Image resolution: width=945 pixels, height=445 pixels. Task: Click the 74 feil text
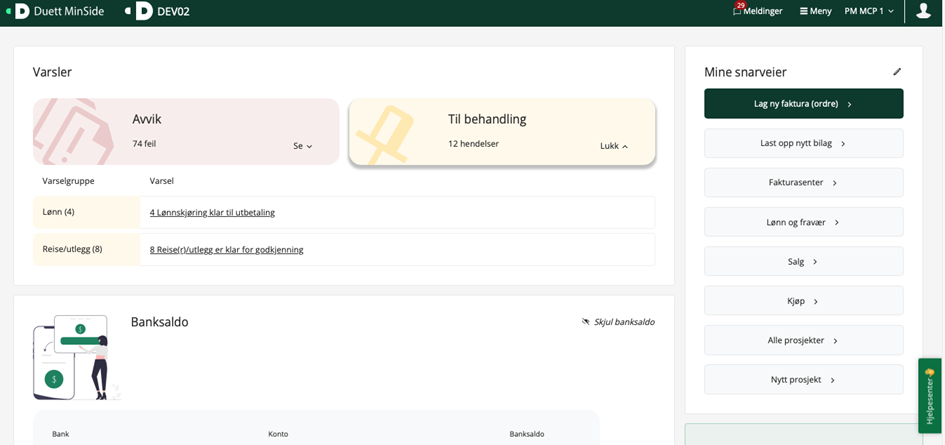point(144,144)
